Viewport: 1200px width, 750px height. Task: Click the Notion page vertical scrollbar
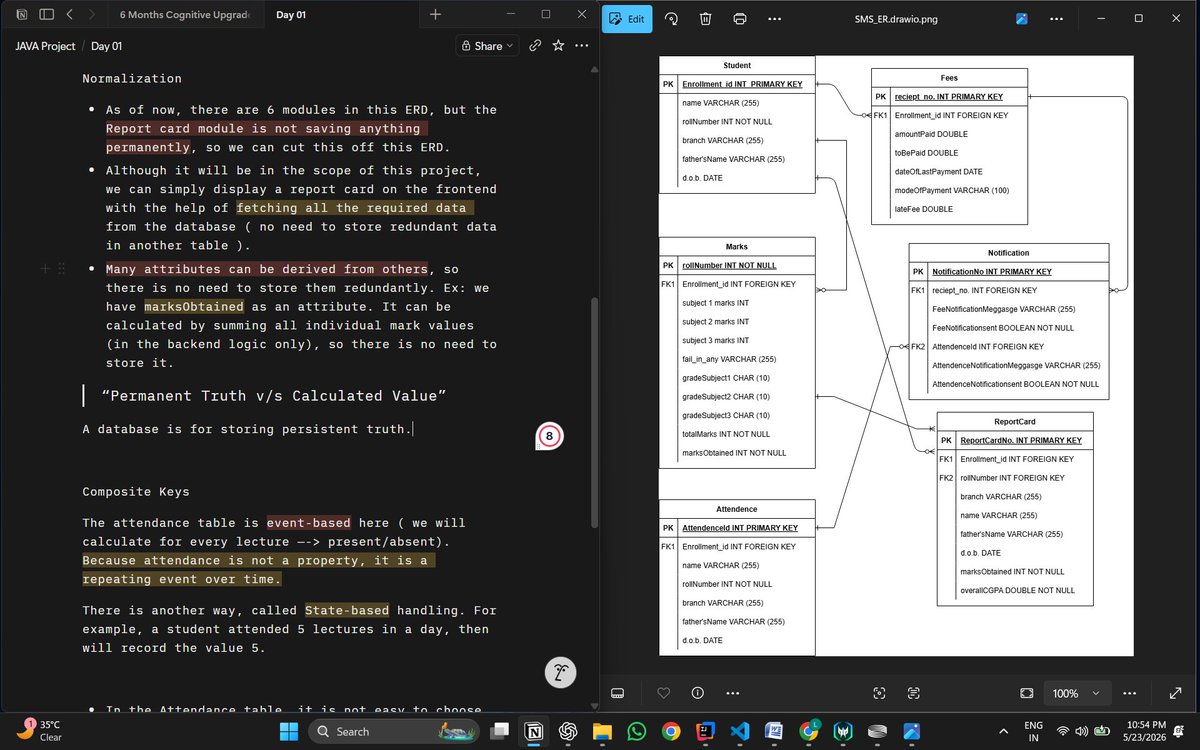coord(594,412)
